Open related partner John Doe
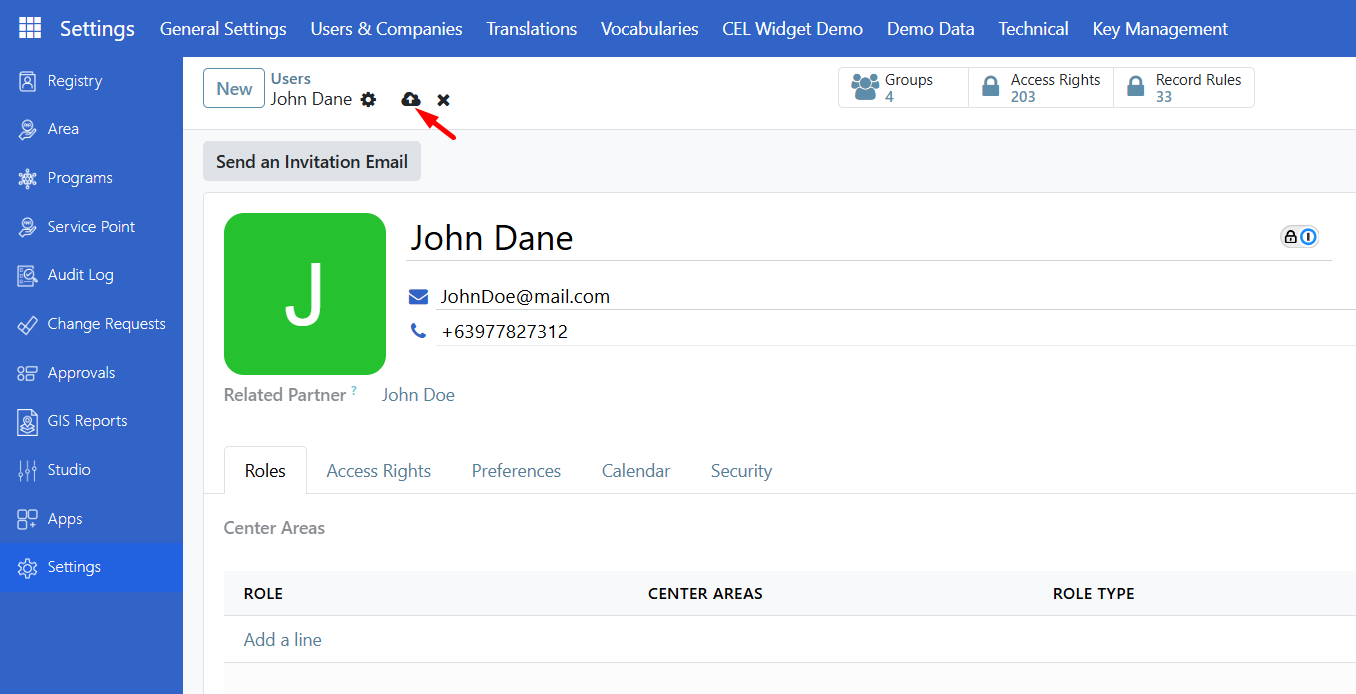This screenshot has width=1356, height=694. [x=418, y=394]
